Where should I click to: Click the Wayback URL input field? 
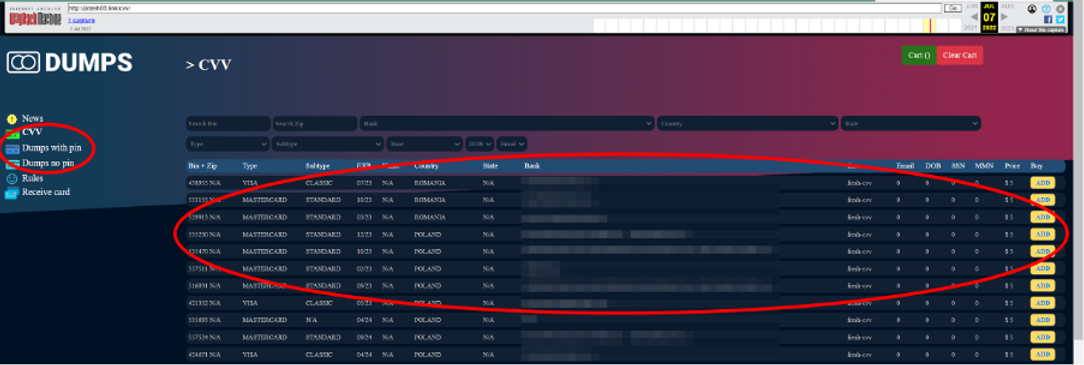tap(504, 8)
